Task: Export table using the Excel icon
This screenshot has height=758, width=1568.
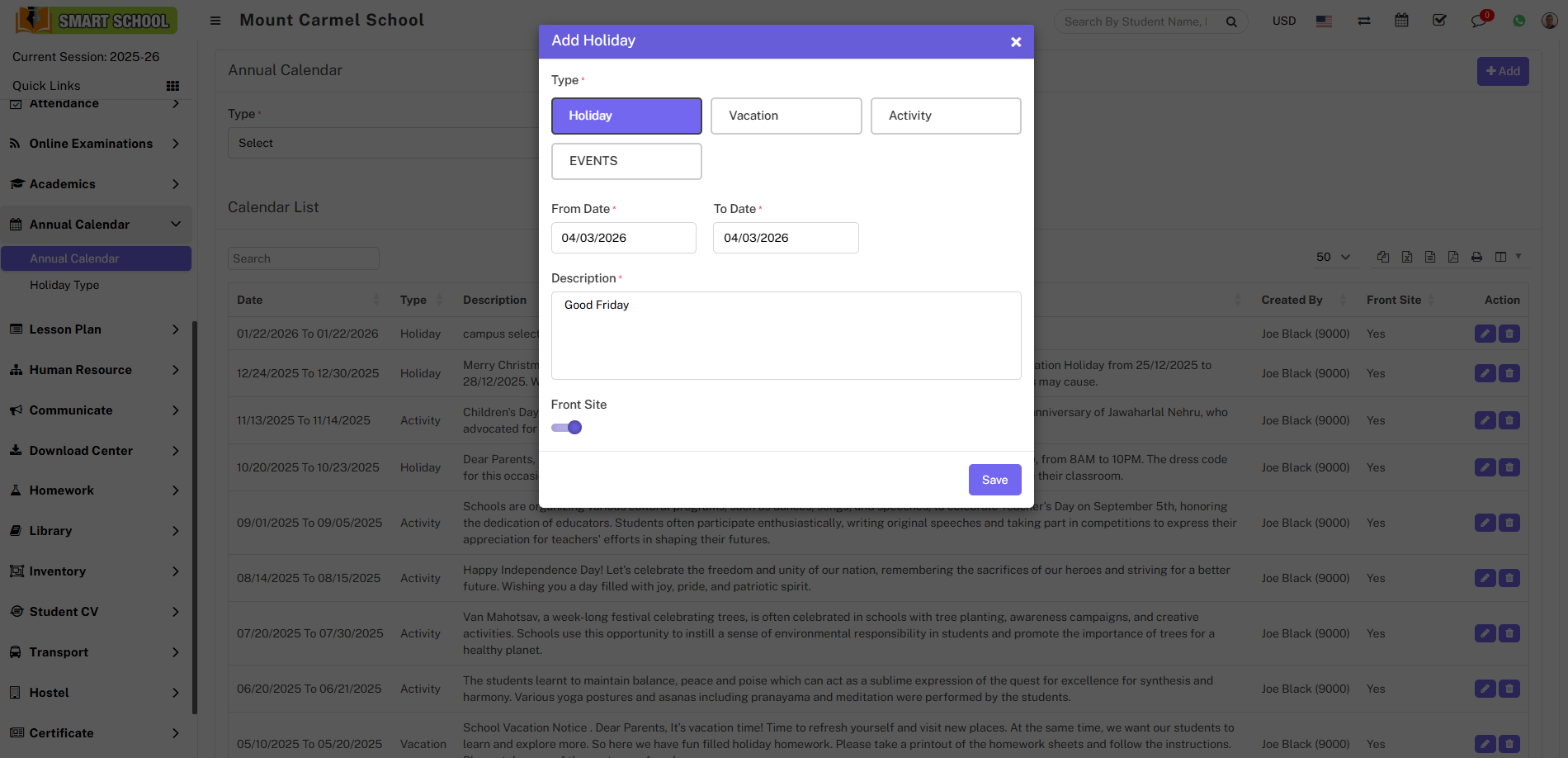Action: tap(1407, 257)
